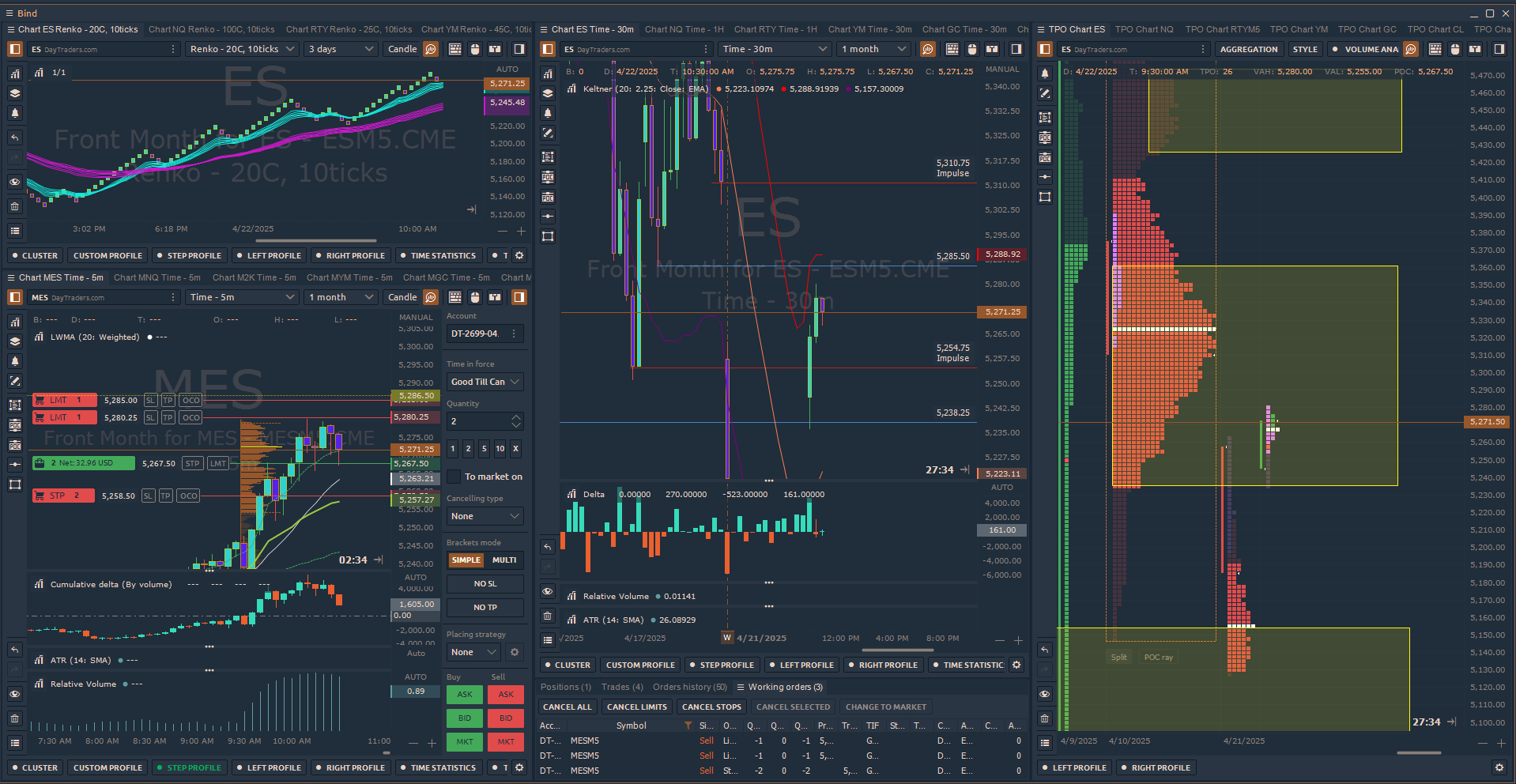This screenshot has height=784, width=1516.
Task: Open trash icon in TPO Chart ES sidebar
Action: 1045,718
